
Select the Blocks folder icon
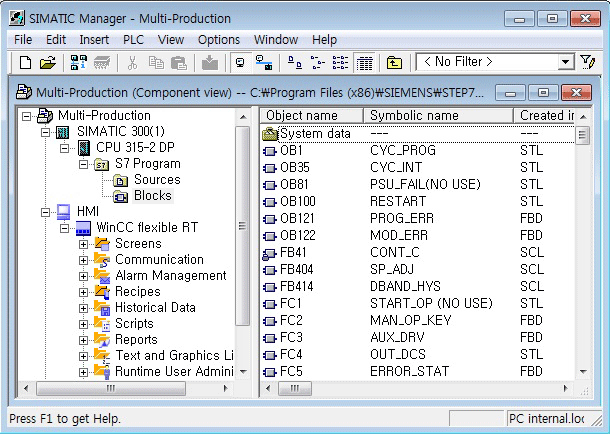(121, 196)
